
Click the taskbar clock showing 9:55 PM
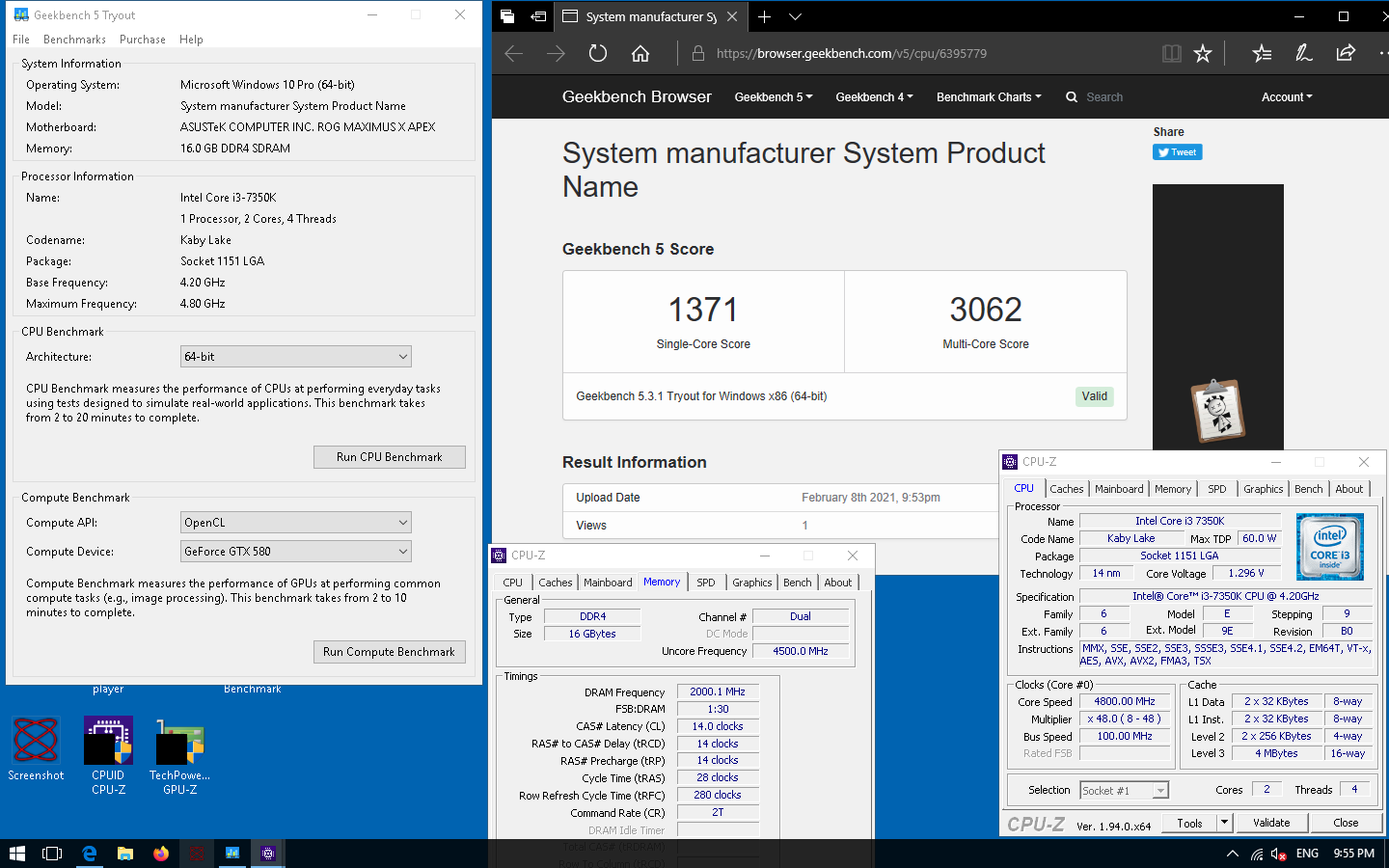coord(1353,854)
